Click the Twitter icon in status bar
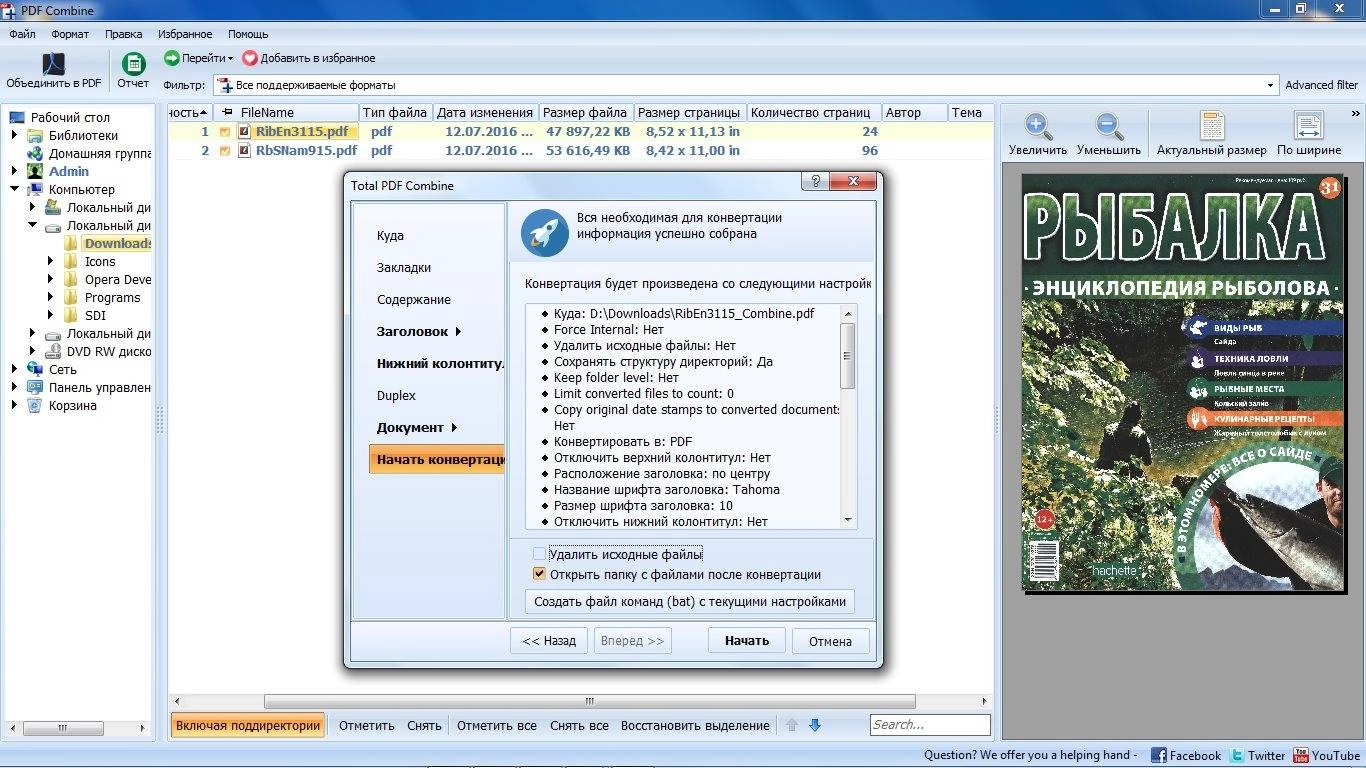The image size is (1366, 768). point(1237,755)
